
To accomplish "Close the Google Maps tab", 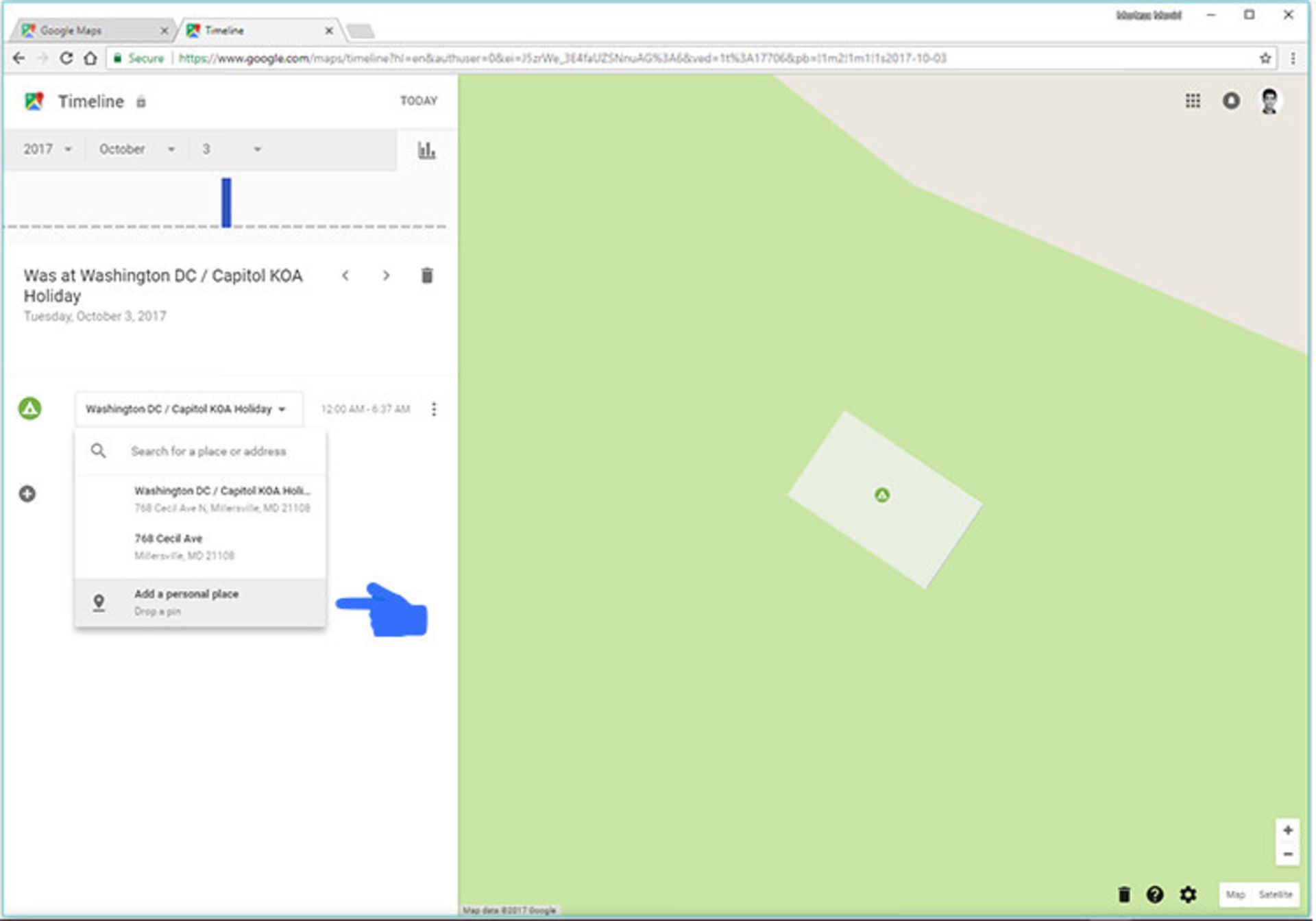I will click(164, 31).
